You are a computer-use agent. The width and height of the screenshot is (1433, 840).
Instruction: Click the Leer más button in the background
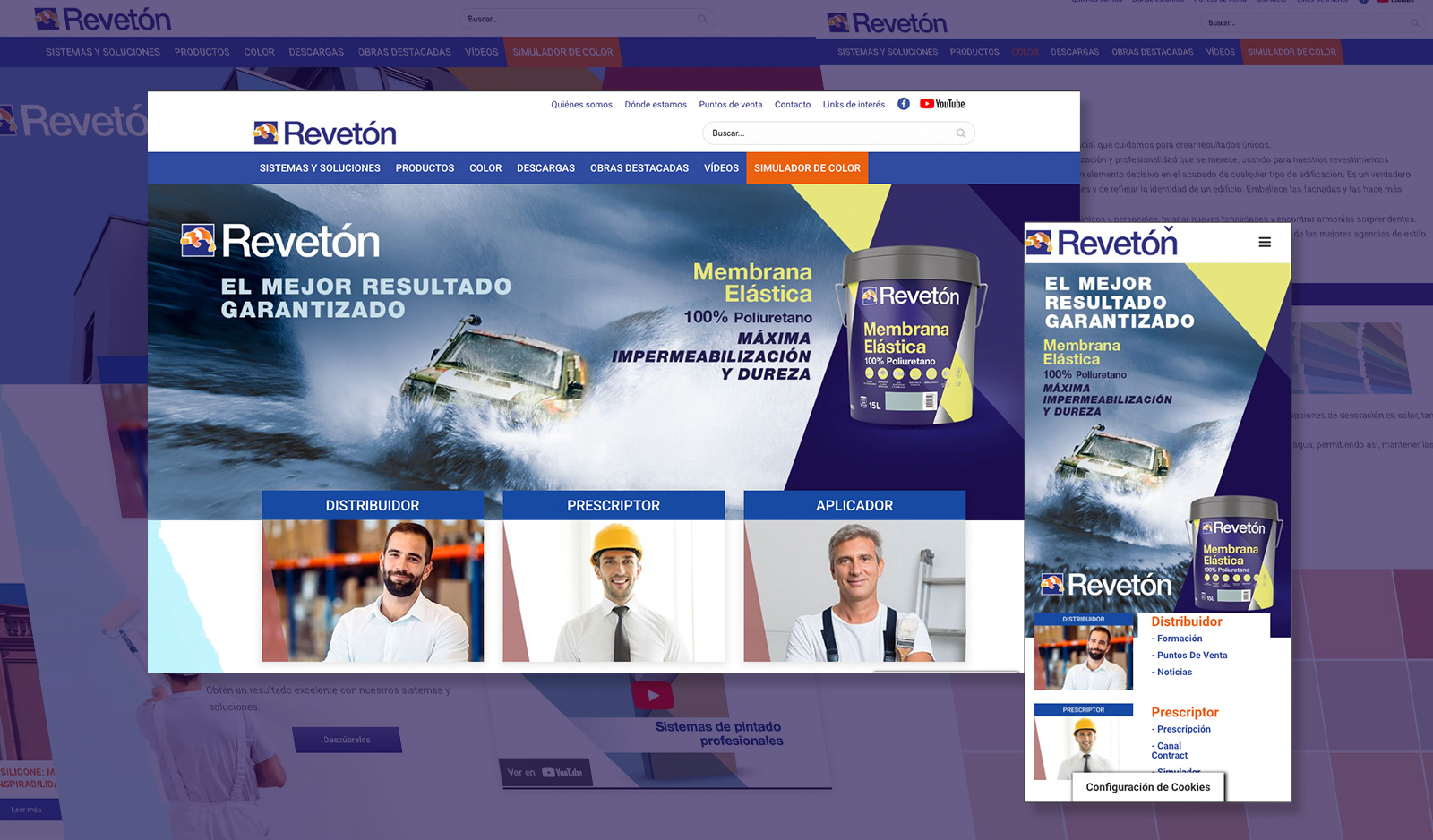27,810
